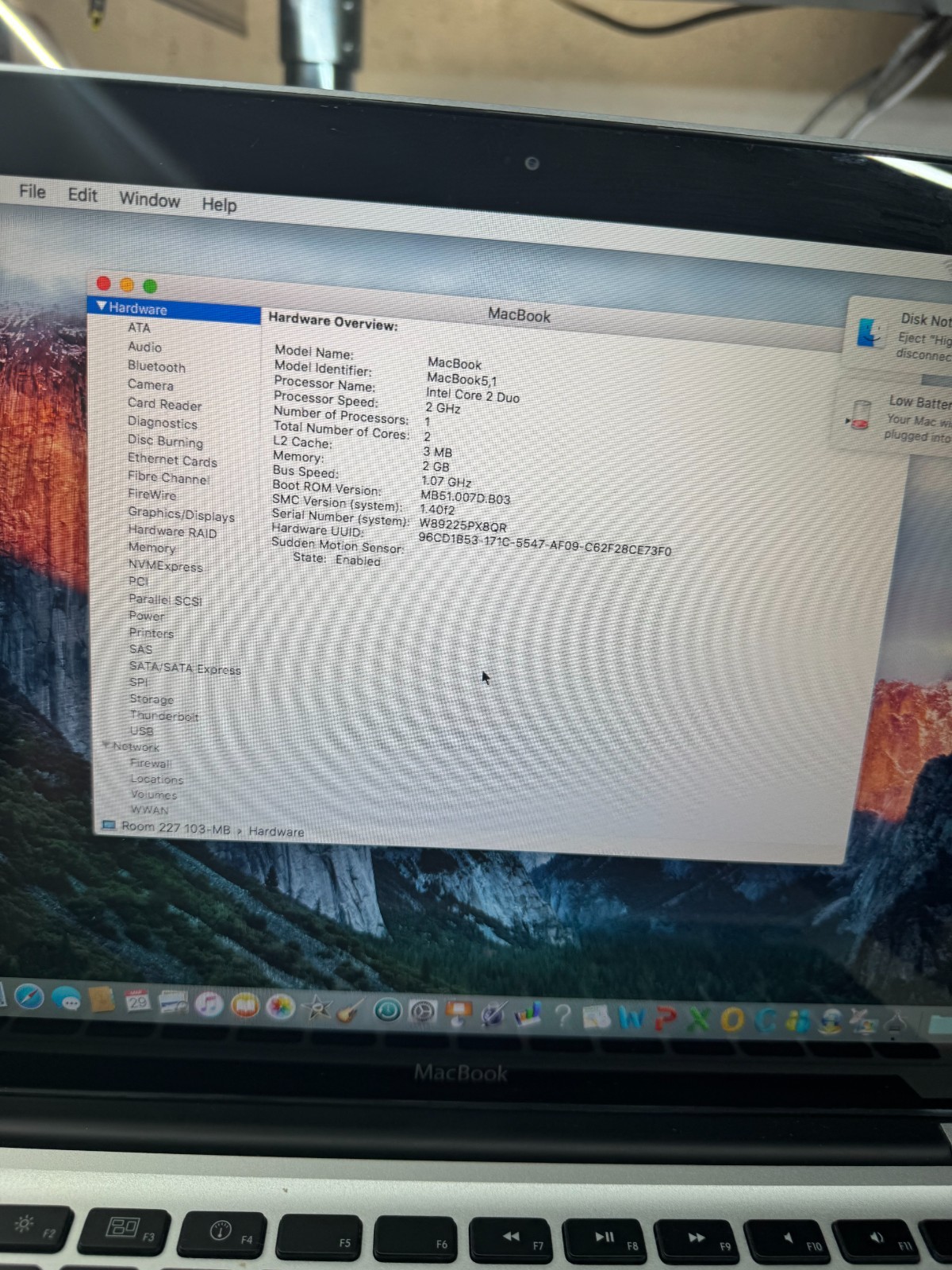Screen dimensions: 952x1270
Task: Select Thunderbolt in the sidebar
Action: pos(164,716)
